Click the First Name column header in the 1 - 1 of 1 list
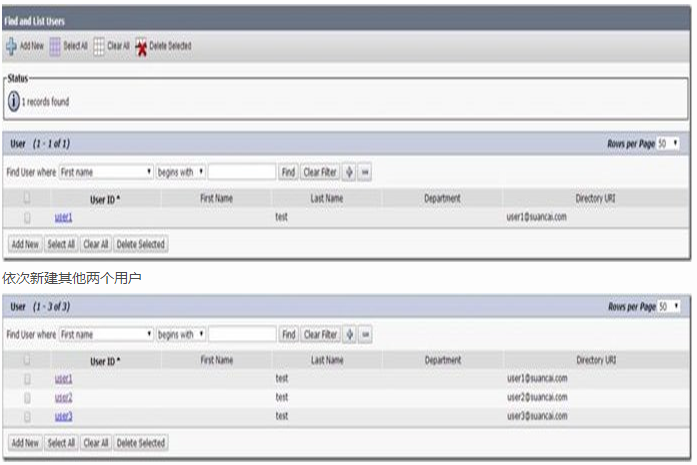 pyautogui.click(x=216, y=198)
